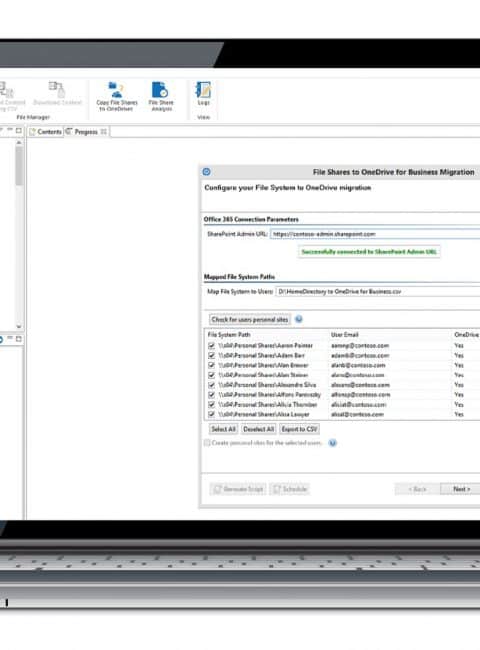The image size is (480, 650).
Task: Click help icon beside Check for users button
Action: click(298, 319)
